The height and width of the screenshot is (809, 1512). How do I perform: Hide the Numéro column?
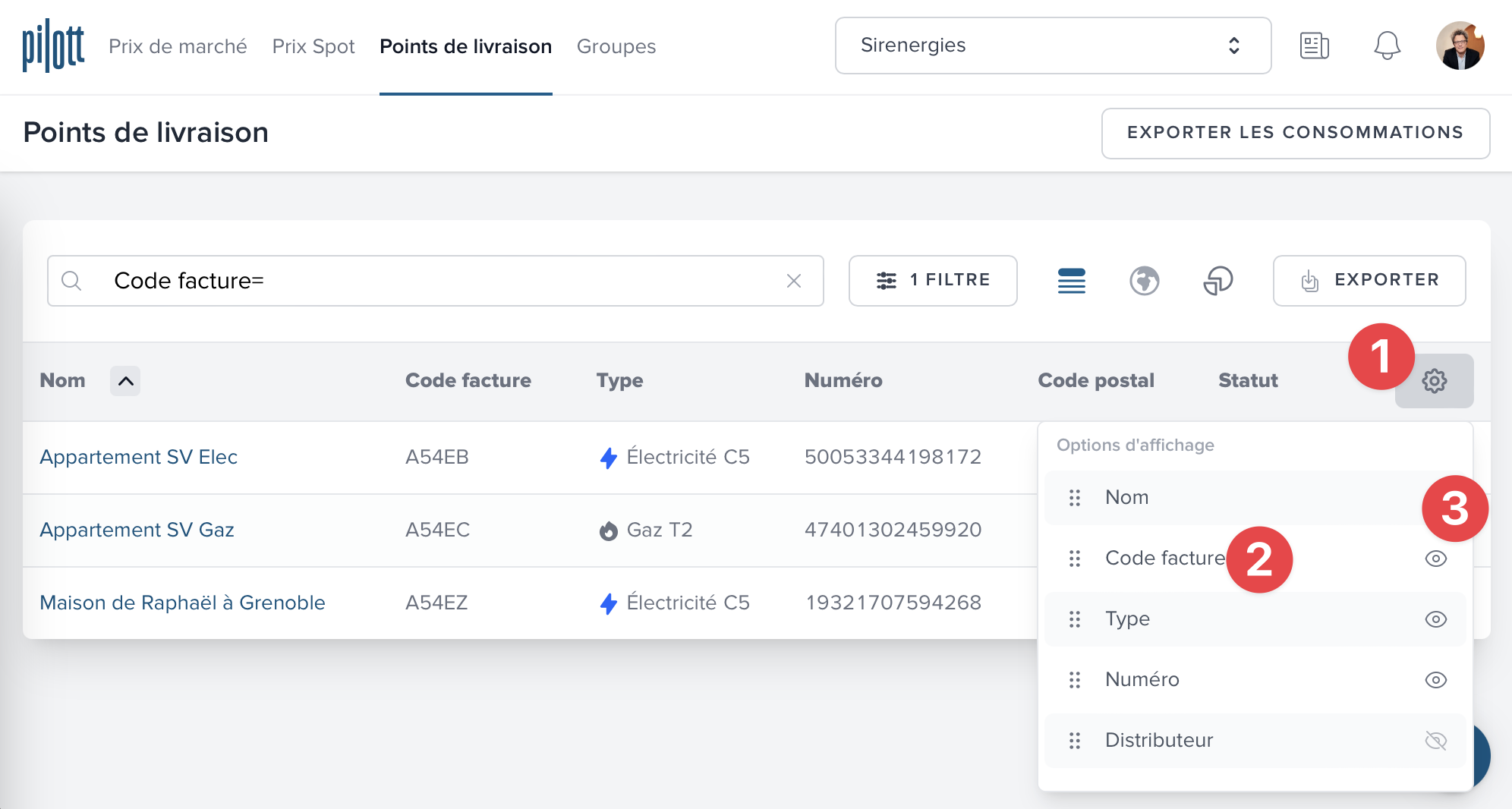pos(1435,680)
